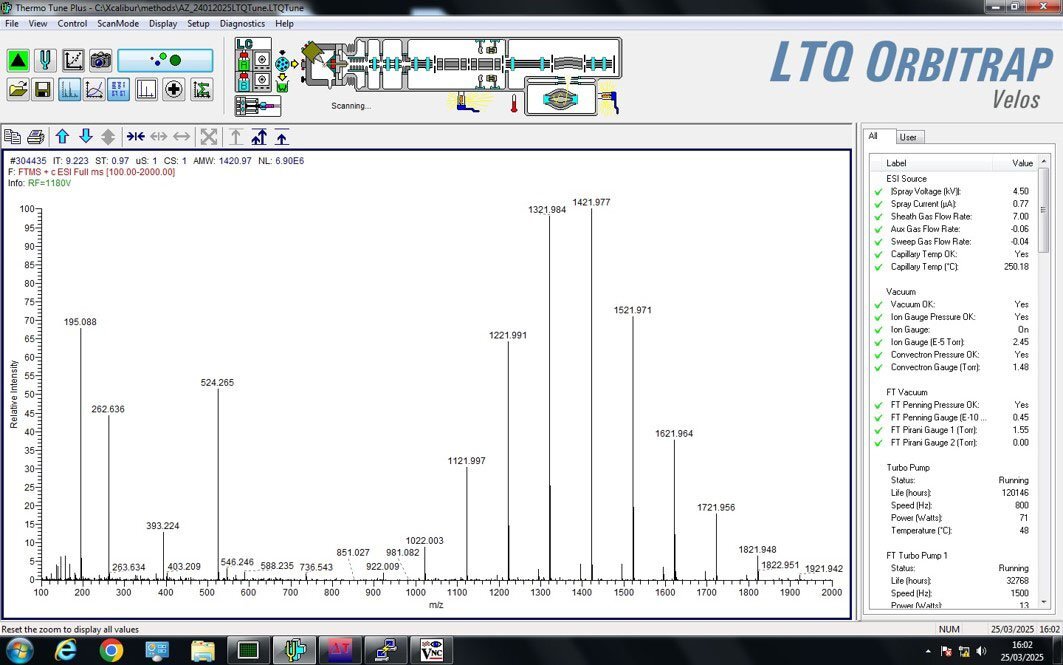Open the ScanMode menu
This screenshot has width=1063, height=665.
(117, 23)
